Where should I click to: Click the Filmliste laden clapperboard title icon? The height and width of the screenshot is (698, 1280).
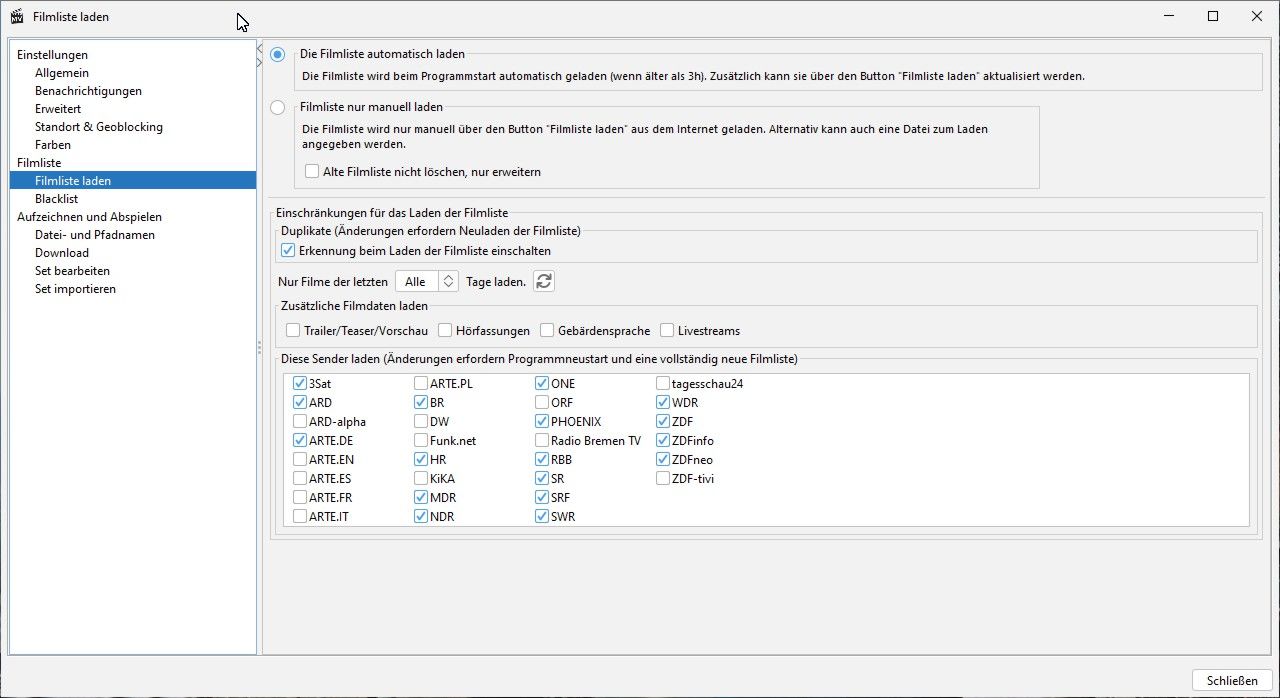[17, 17]
